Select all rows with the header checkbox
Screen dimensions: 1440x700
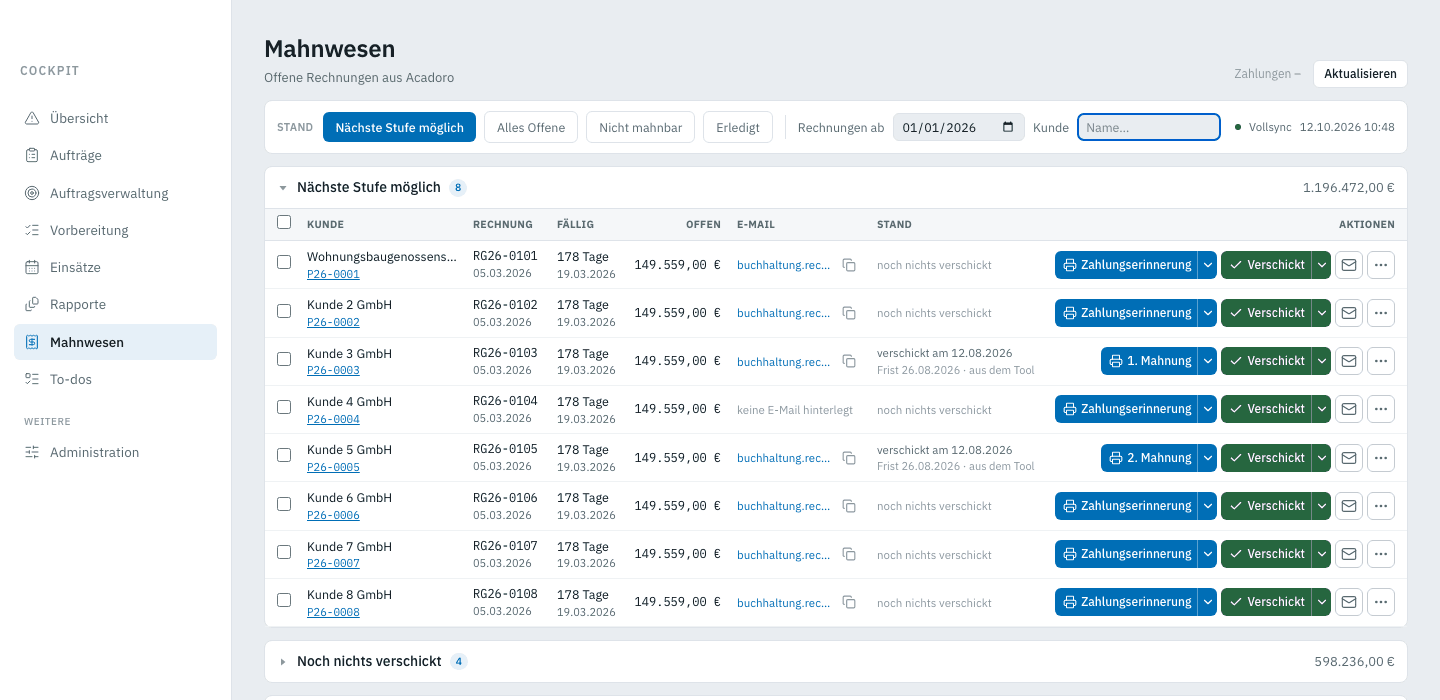point(284,223)
